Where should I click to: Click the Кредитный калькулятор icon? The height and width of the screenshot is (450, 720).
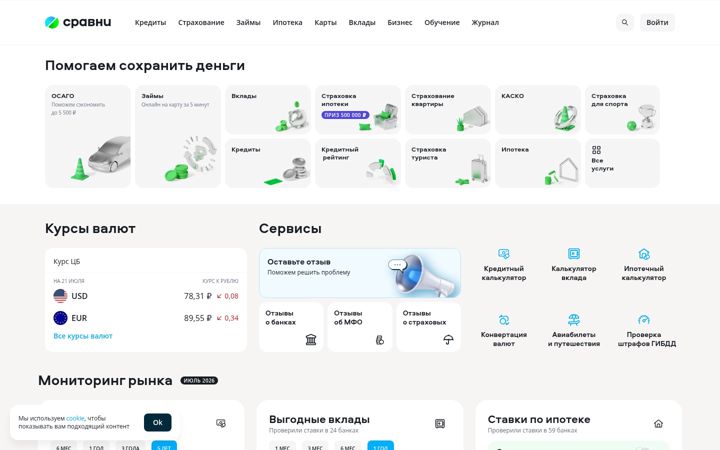(504, 253)
